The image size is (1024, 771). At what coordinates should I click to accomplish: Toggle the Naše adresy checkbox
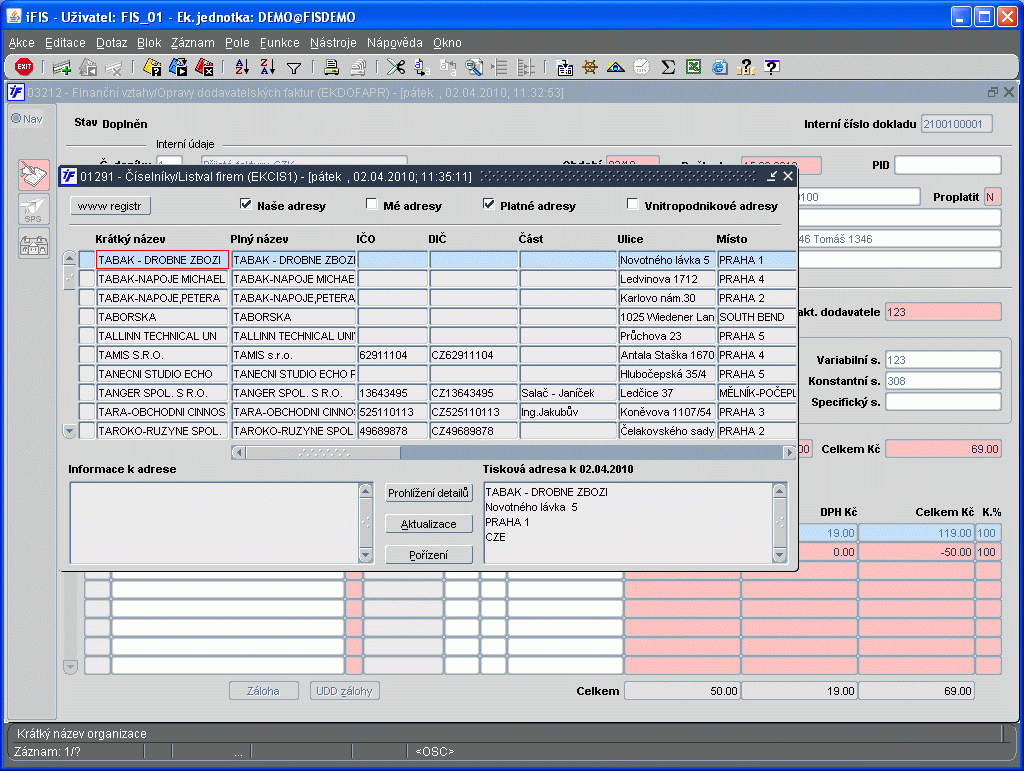[246, 205]
